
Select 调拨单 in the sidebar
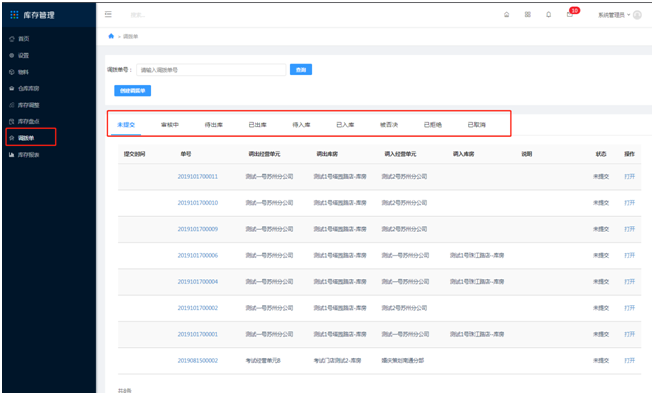(26, 138)
